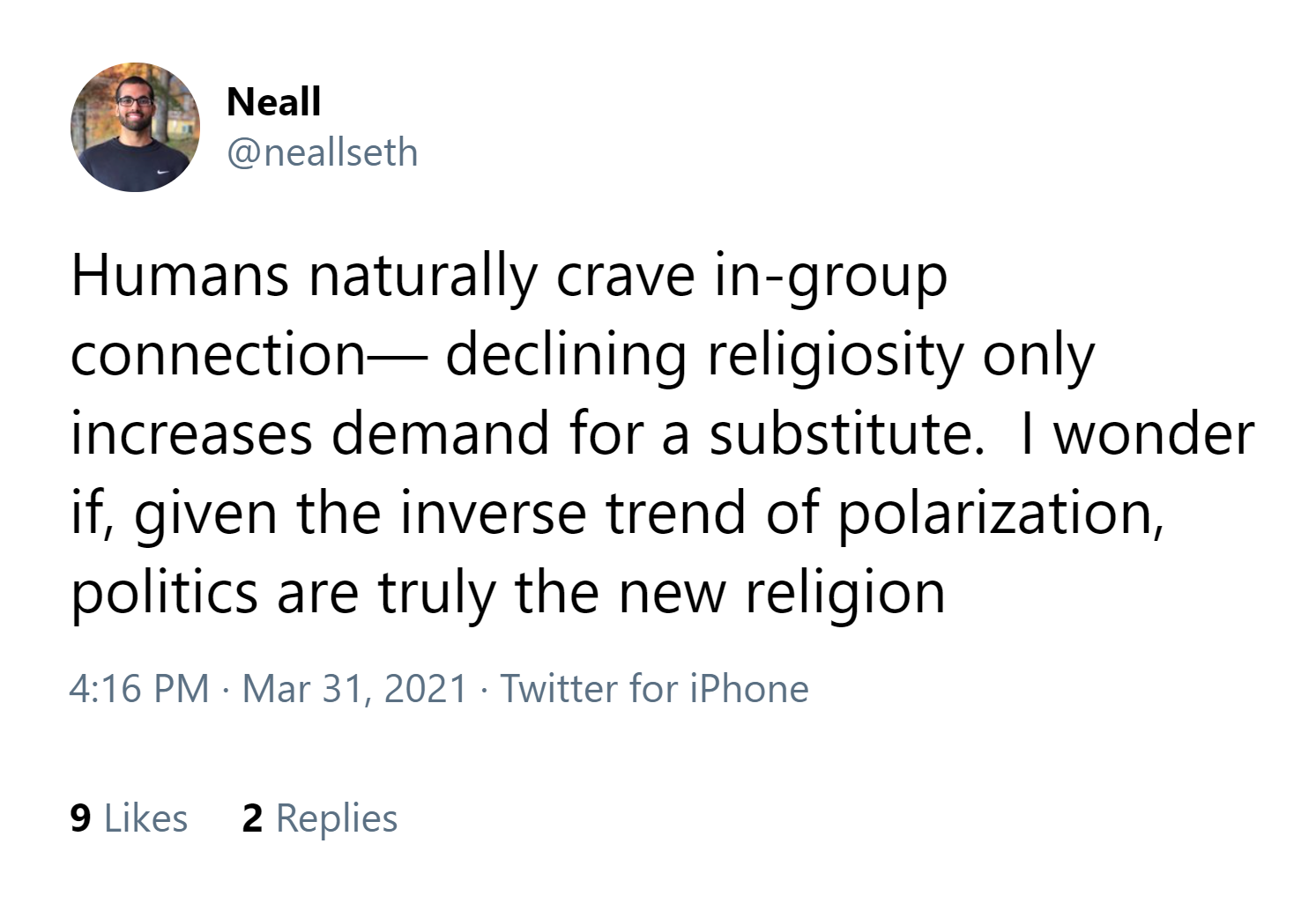Click the word connection in the tweet
Viewport: 1316px width, 903px height.
pos(218,355)
